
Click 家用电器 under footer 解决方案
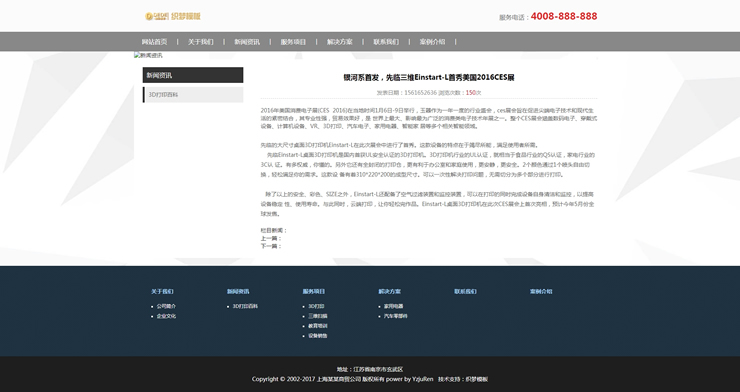[x=393, y=306]
